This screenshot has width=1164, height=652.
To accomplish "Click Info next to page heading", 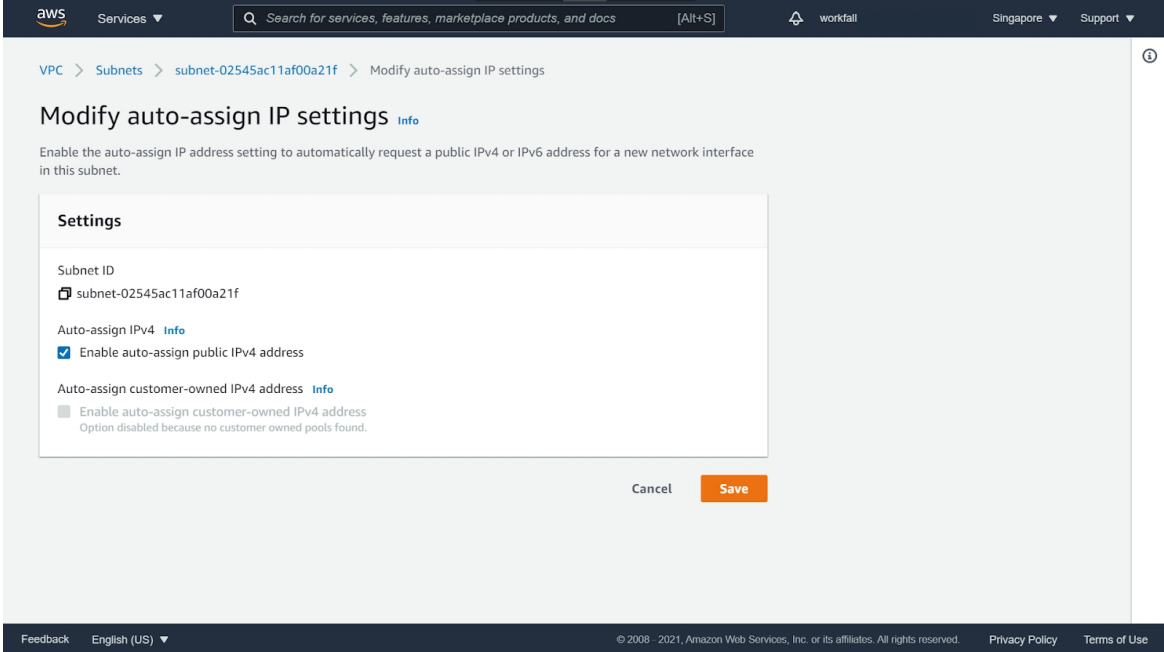I will [x=408, y=120].
